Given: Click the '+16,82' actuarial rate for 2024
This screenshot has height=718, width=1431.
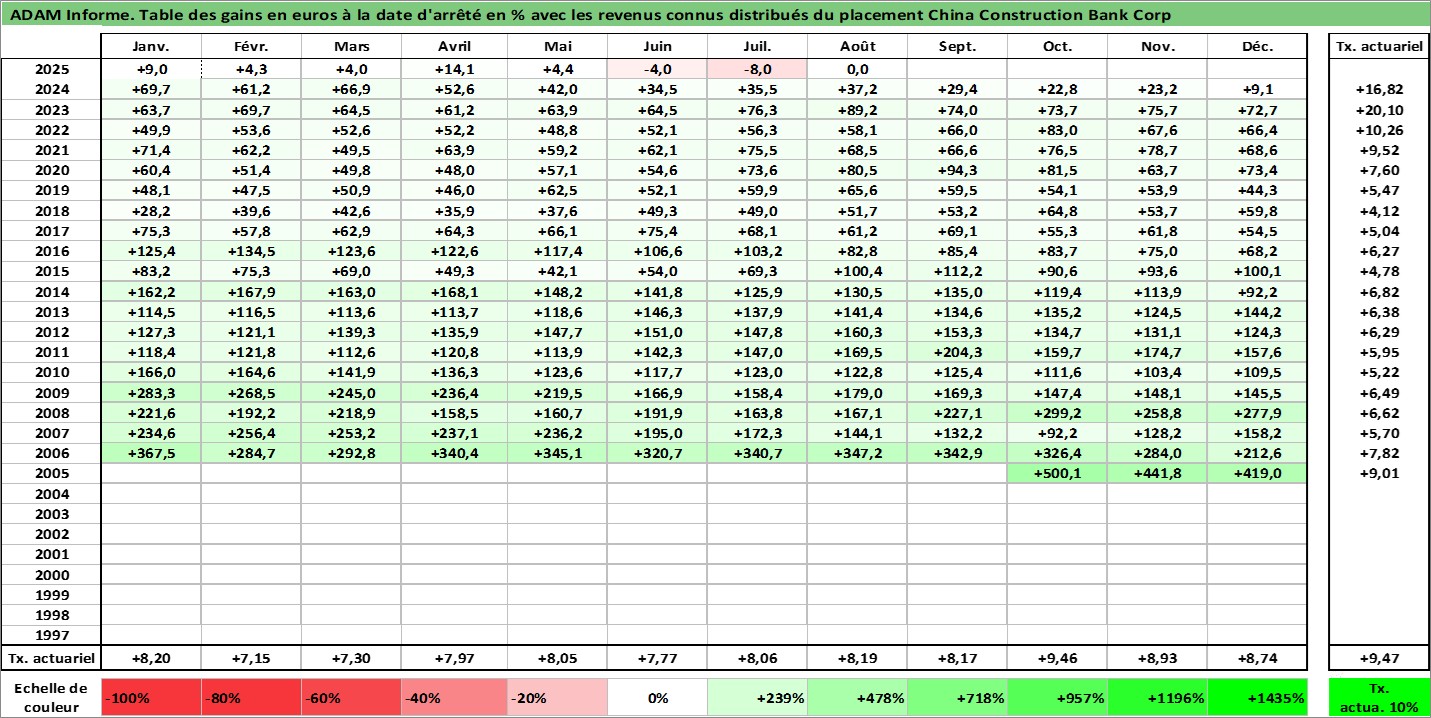Looking at the screenshot, I should click(x=1379, y=89).
